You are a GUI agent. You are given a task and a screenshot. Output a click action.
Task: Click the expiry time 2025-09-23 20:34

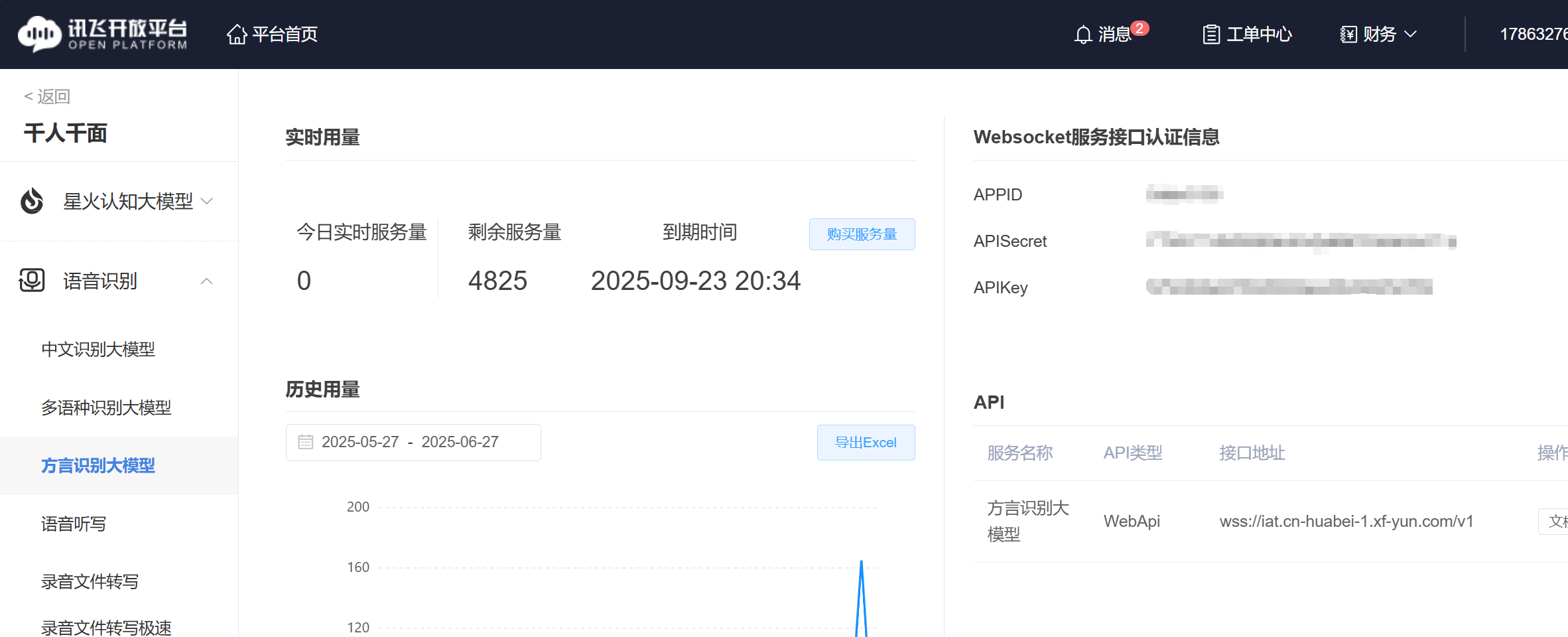point(696,281)
